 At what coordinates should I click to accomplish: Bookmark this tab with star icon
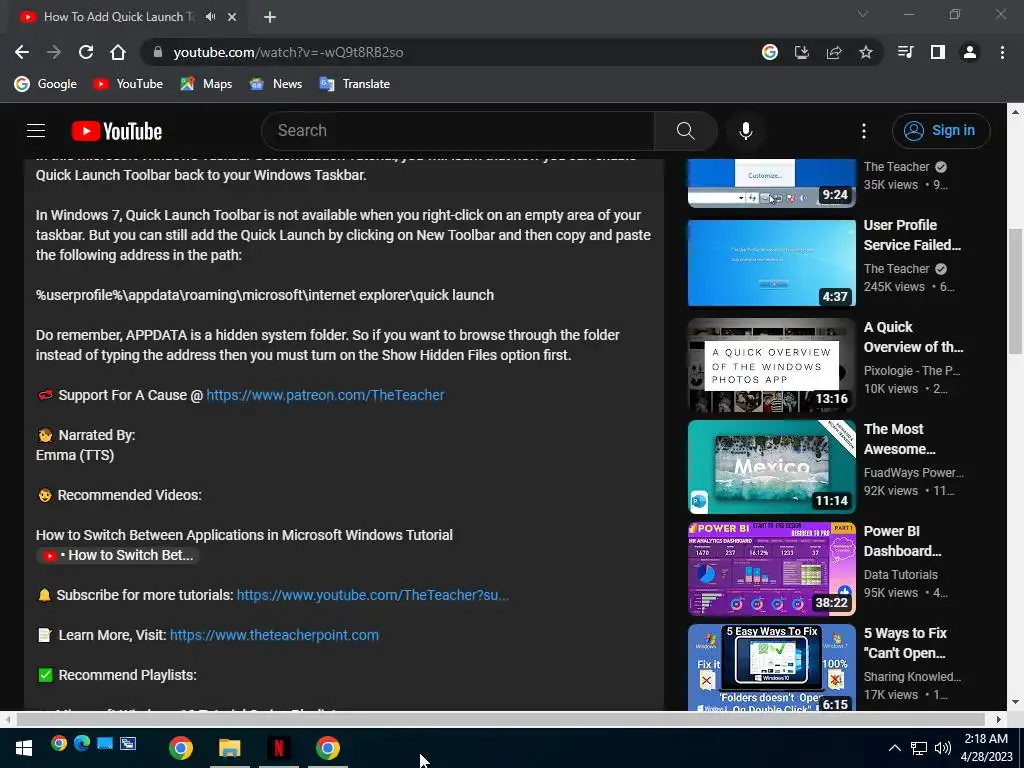click(x=866, y=52)
